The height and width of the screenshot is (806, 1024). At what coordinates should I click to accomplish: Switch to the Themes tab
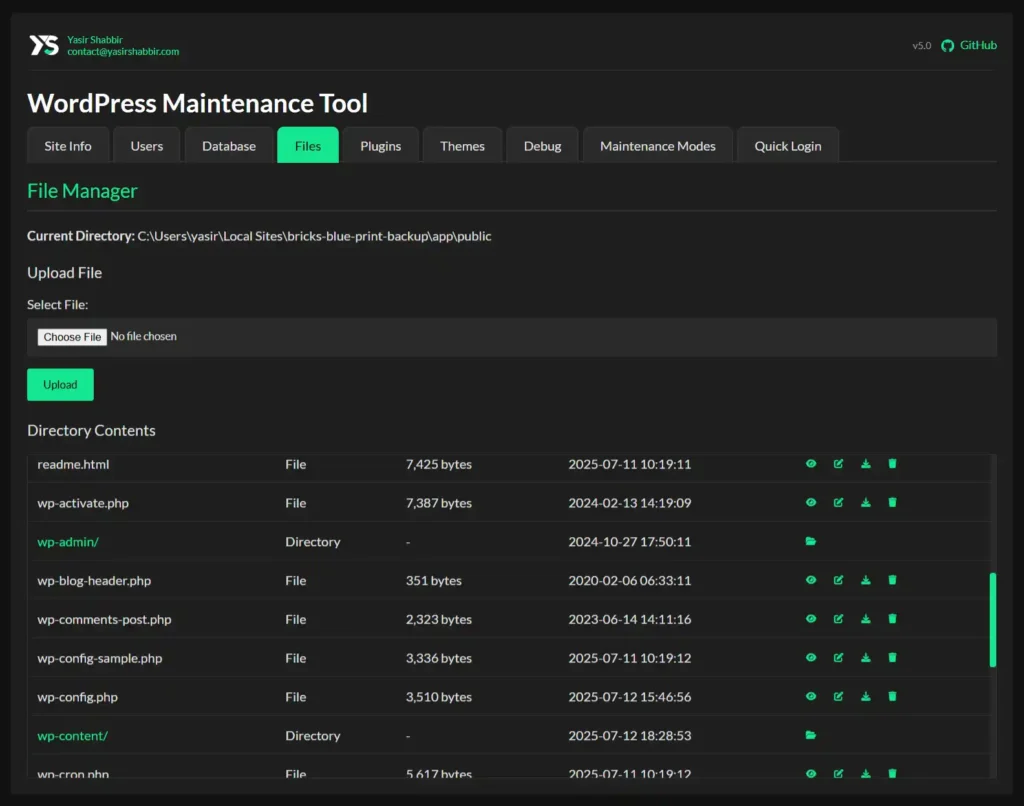pos(462,146)
